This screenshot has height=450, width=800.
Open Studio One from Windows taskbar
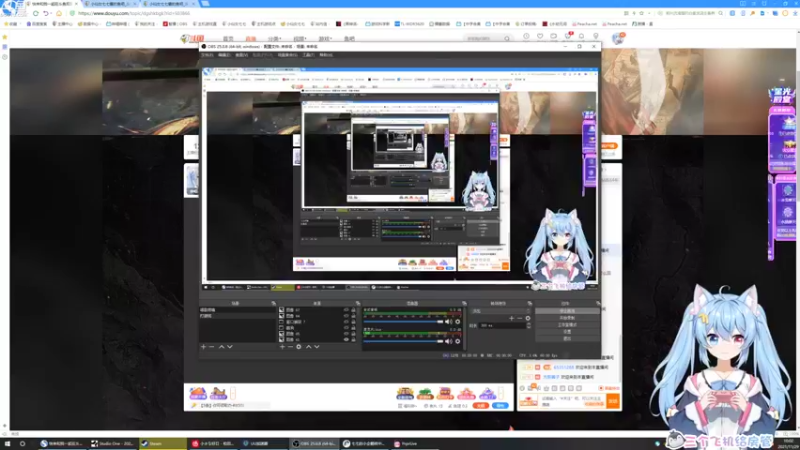coord(113,444)
